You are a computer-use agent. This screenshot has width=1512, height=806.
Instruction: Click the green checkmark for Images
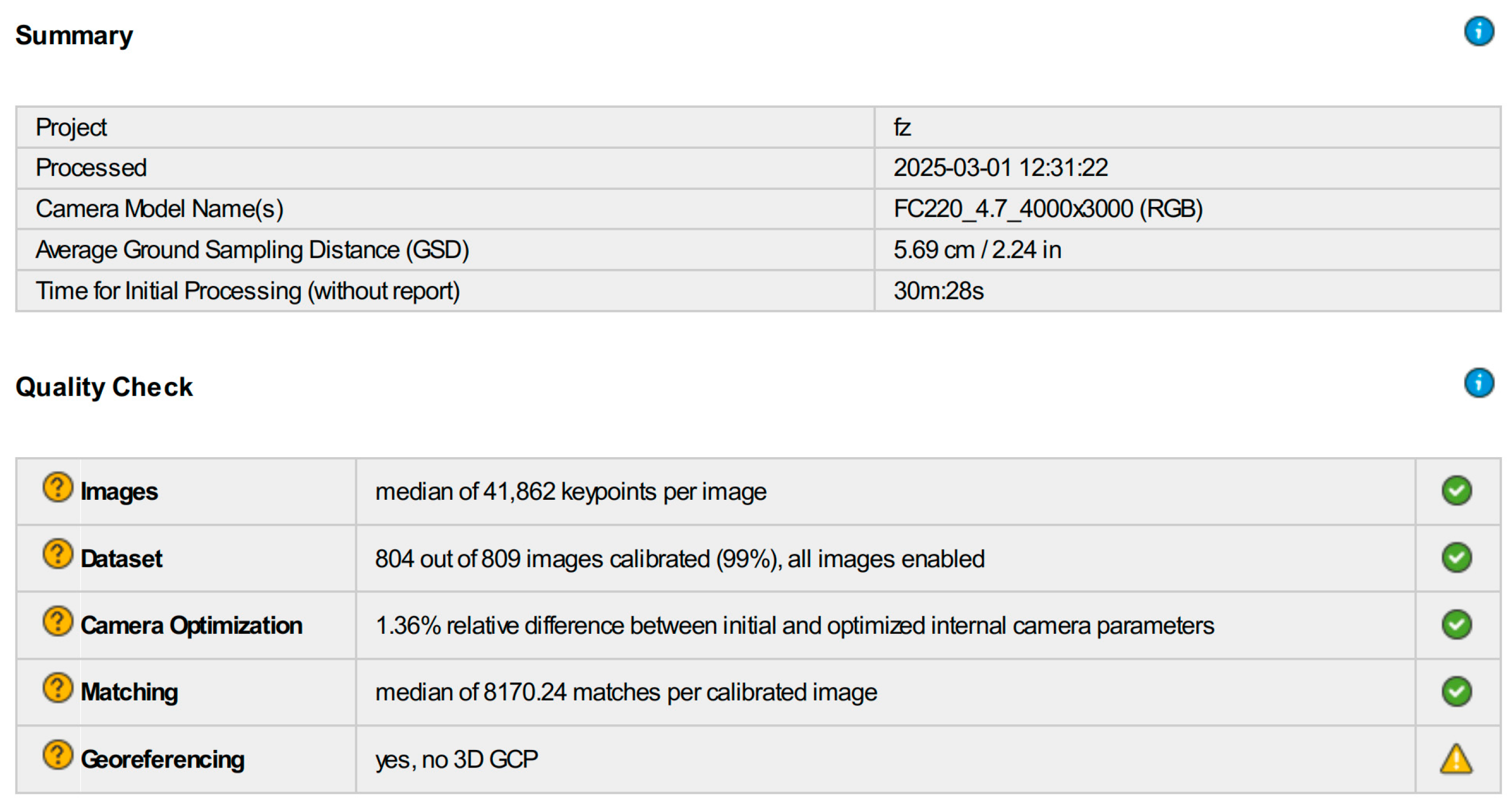point(1455,491)
